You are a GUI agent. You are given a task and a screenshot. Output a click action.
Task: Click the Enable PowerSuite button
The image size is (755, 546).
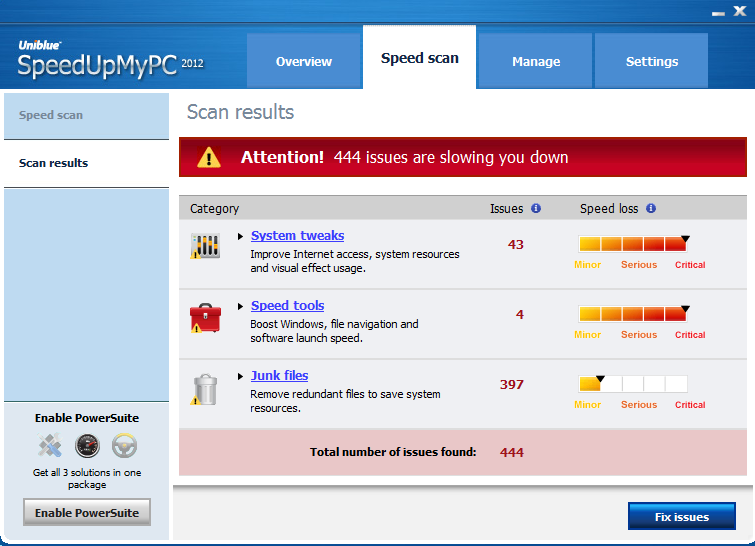click(87, 512)
